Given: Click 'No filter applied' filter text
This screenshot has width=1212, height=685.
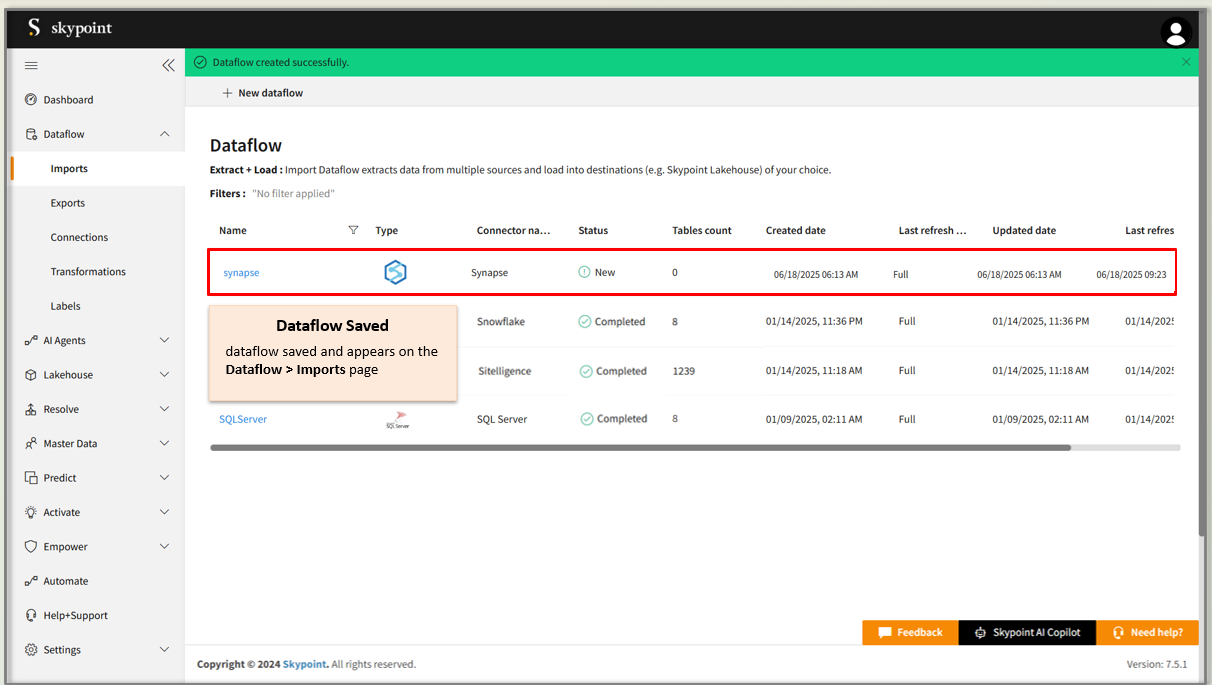Looking at the screenshot, I should pos(293,194).
